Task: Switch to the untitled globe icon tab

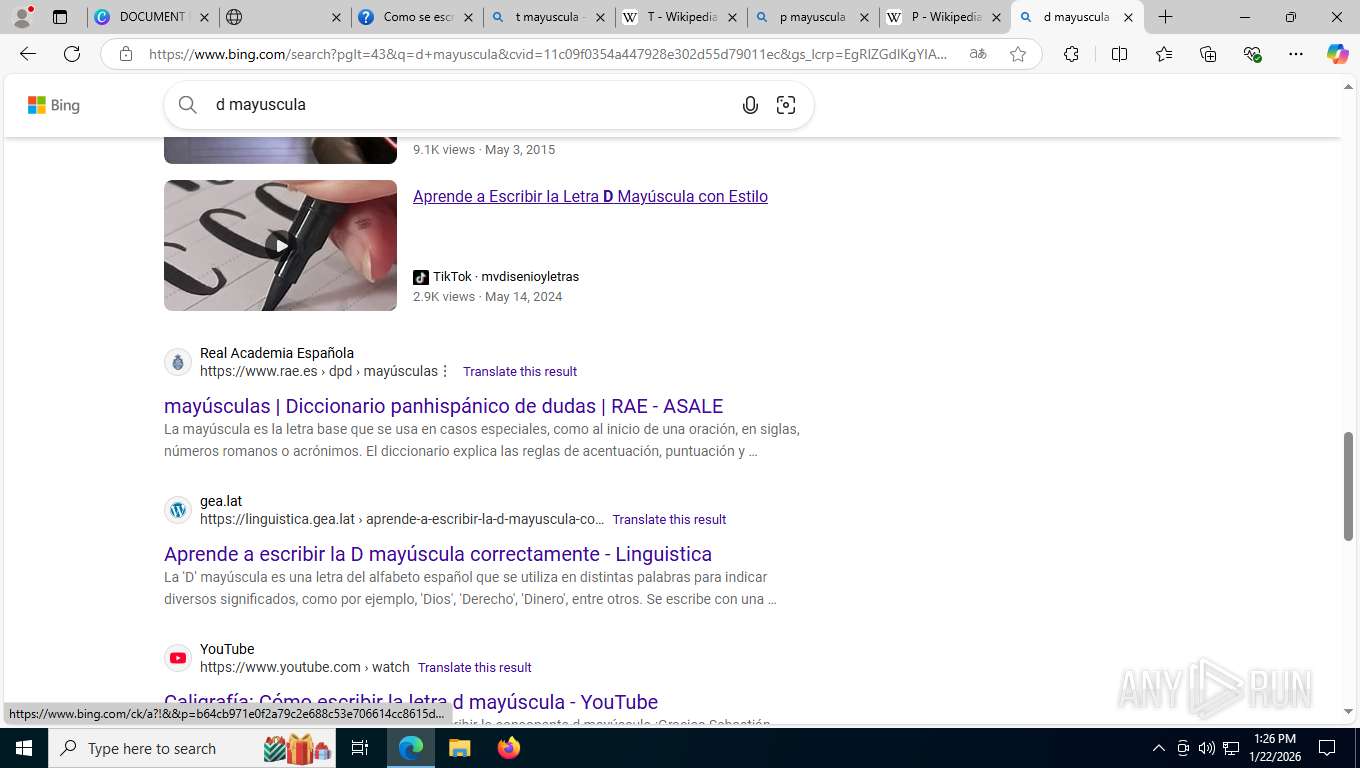Action: 283,17
